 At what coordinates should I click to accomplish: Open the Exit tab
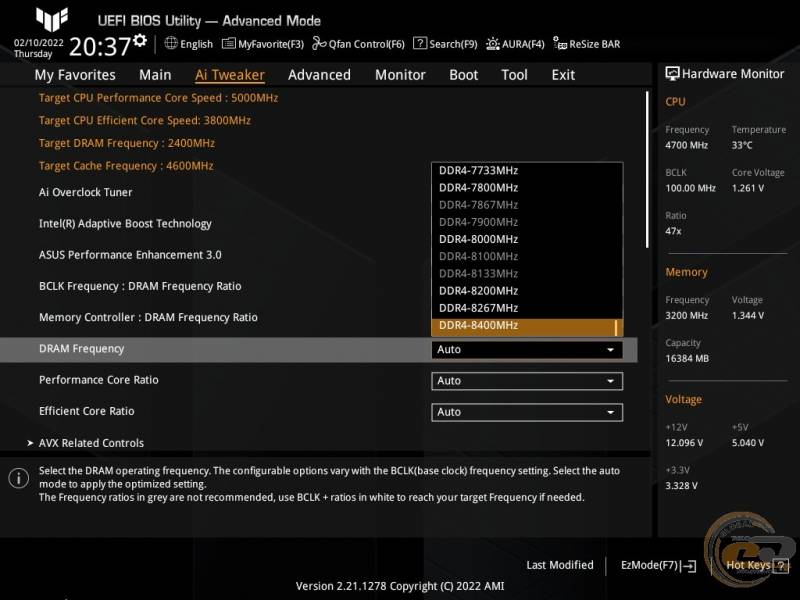pyautogui.click(x=563, y=75)
